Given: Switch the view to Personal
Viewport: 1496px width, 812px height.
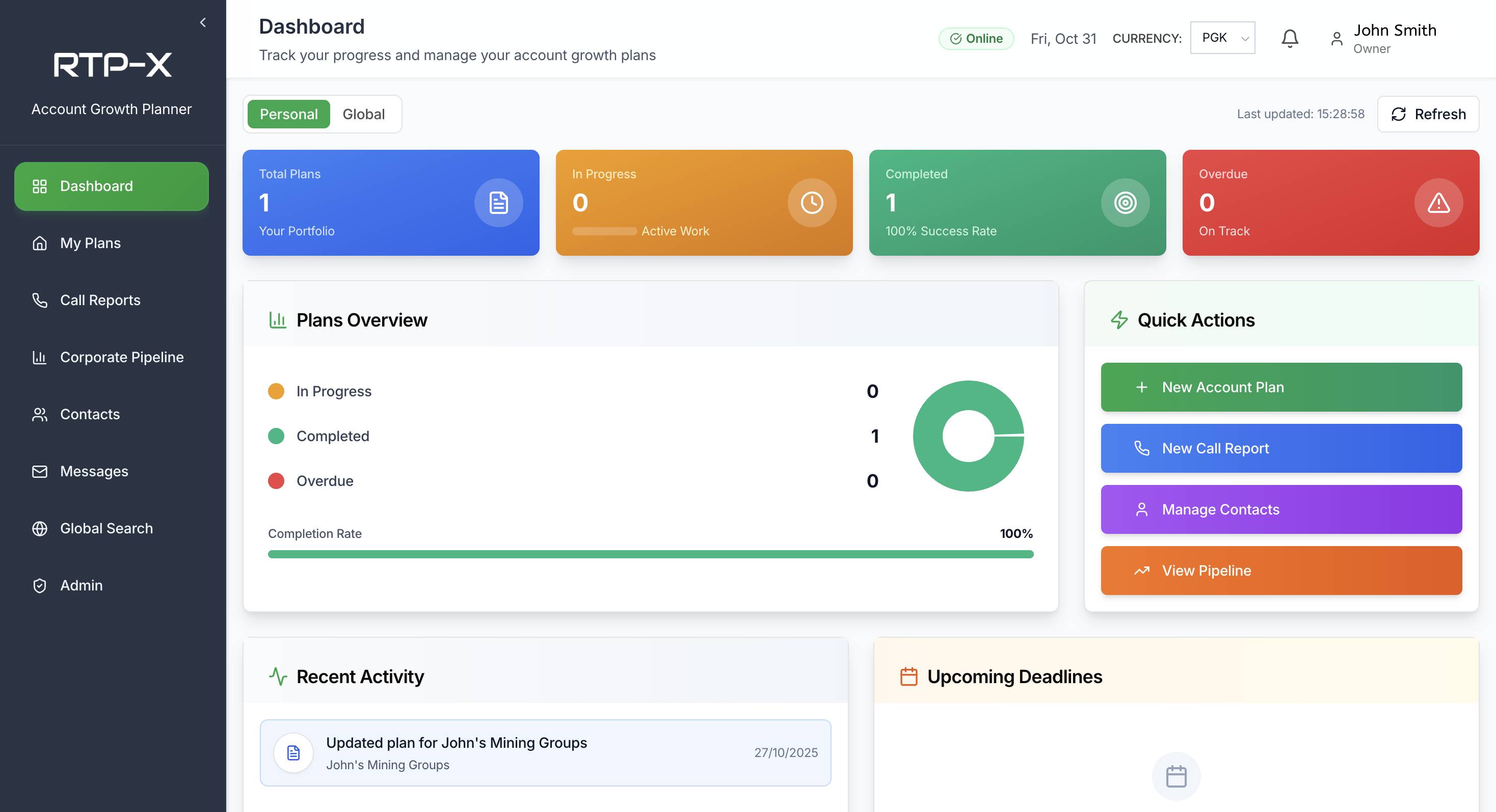Looking at the screenshot, I should pyautogui.click(x=288, y=114).
